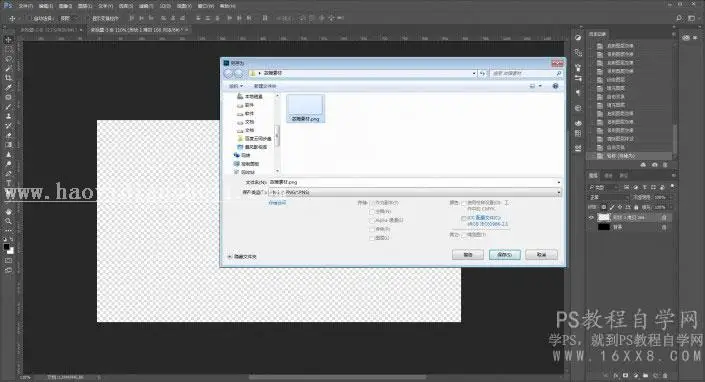Select the Zoom magnifier tool

click(9, 221)
